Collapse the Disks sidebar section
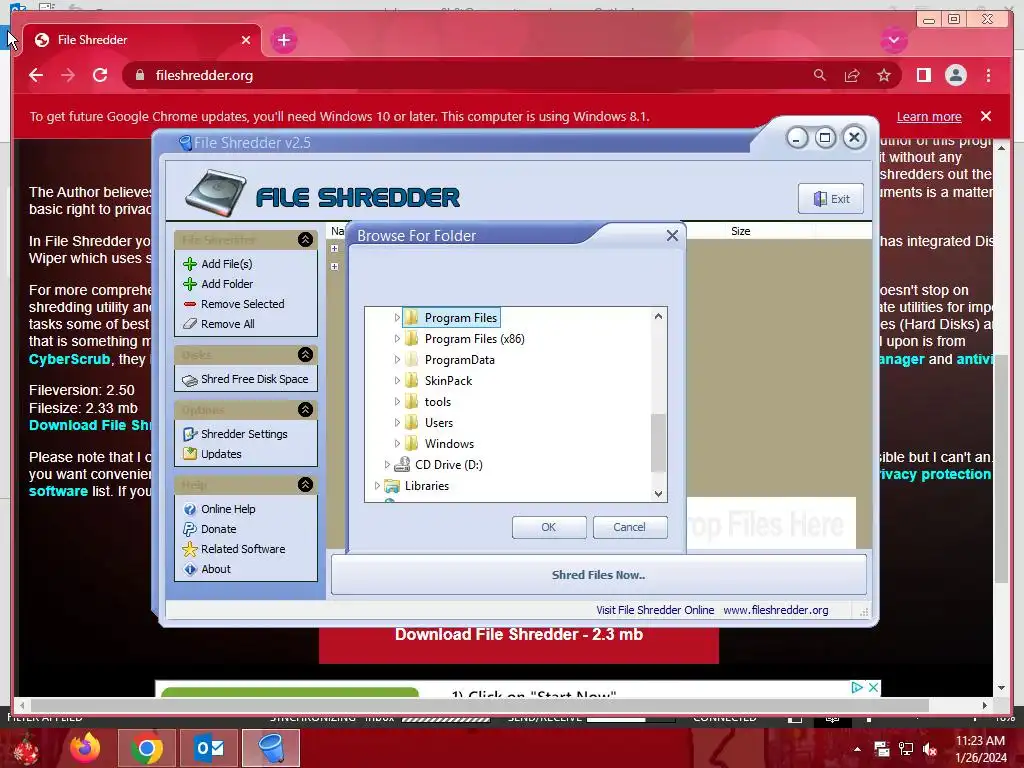Viewport: 1024px width, 768px height. [x=305, y=355]
